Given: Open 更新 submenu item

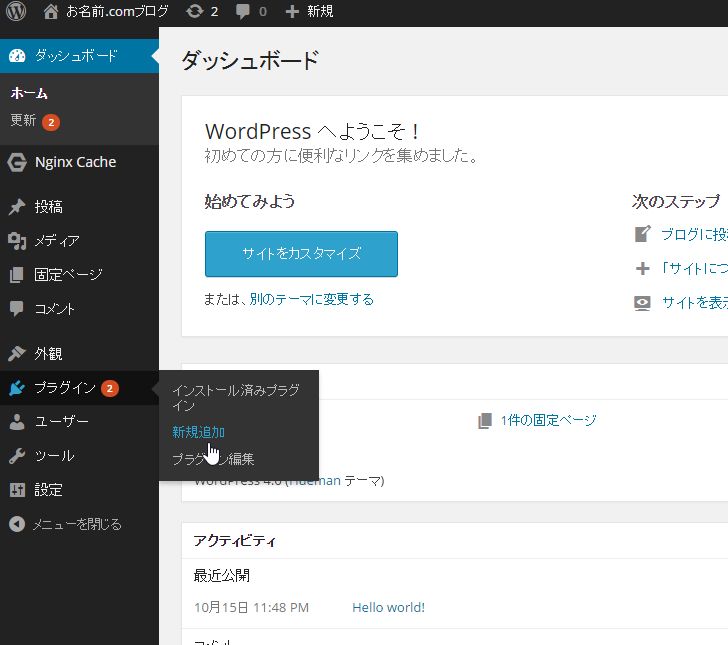Looking at the screenshot, I should tap(23, 120).
